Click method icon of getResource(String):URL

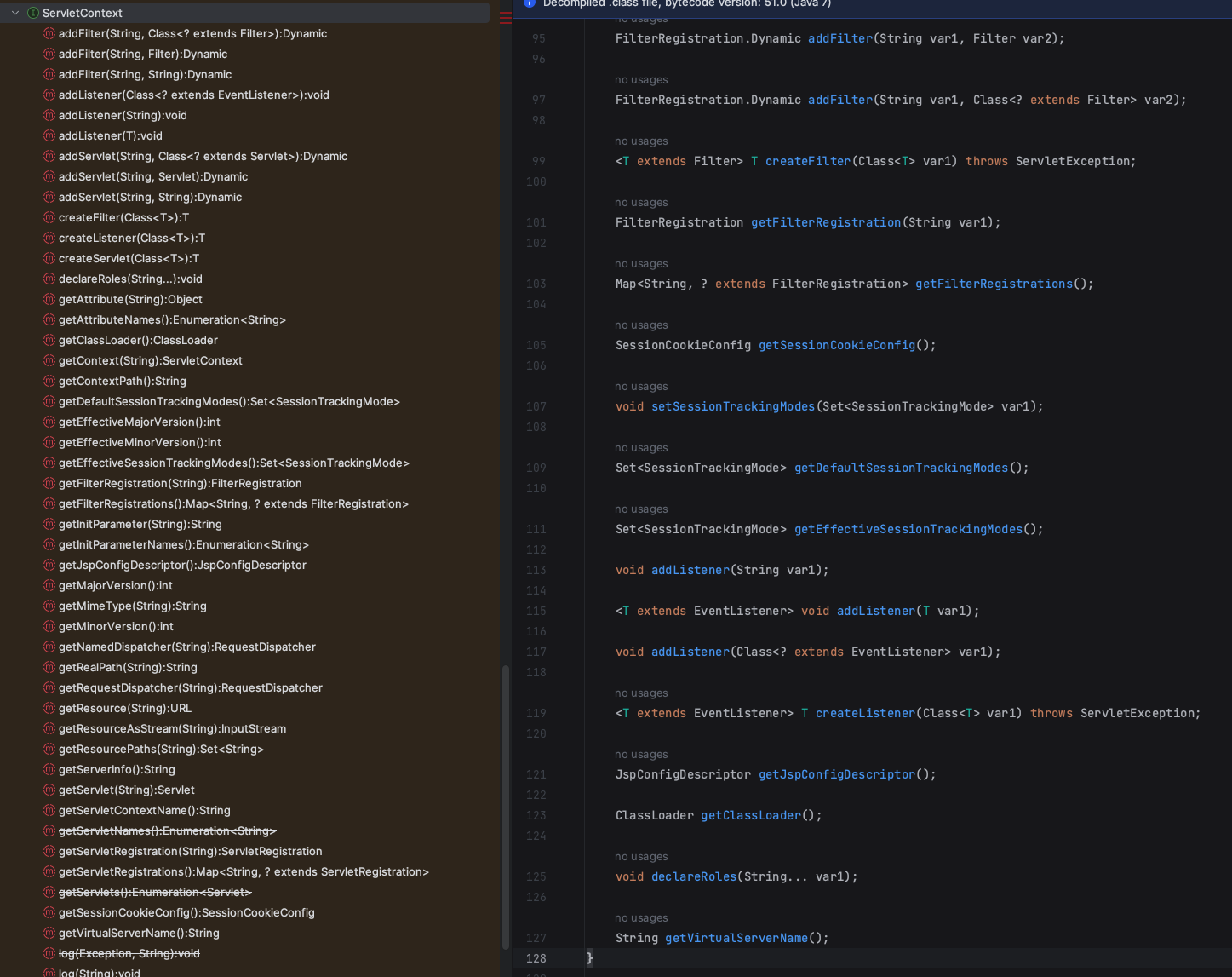coord(49,708)
